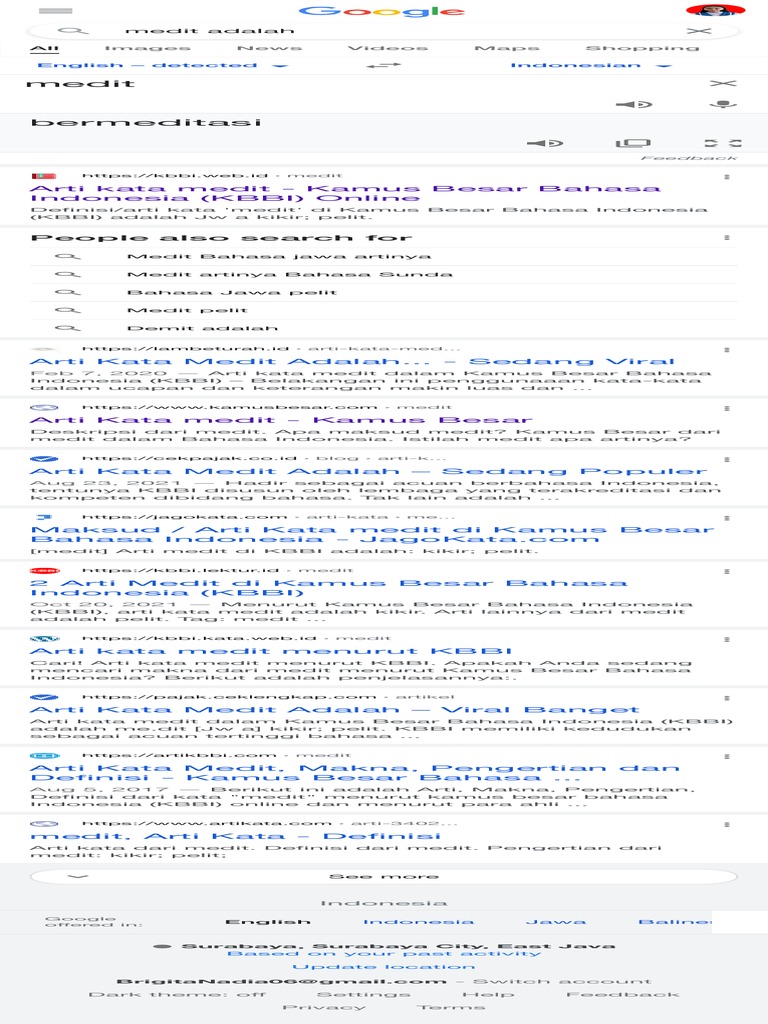Open options for People also search for
Image resolution: width=768 pixels, height=1024 pixels.
[x=727, y=238]
